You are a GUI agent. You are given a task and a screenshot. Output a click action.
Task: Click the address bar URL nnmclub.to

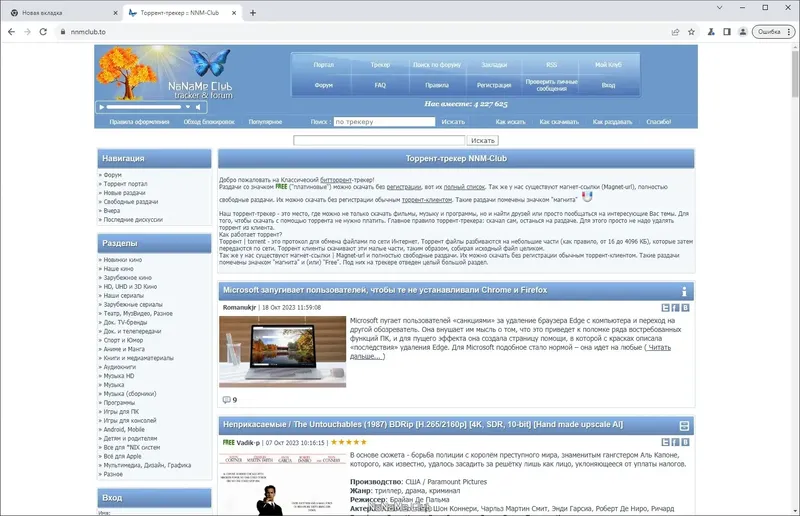88,32
